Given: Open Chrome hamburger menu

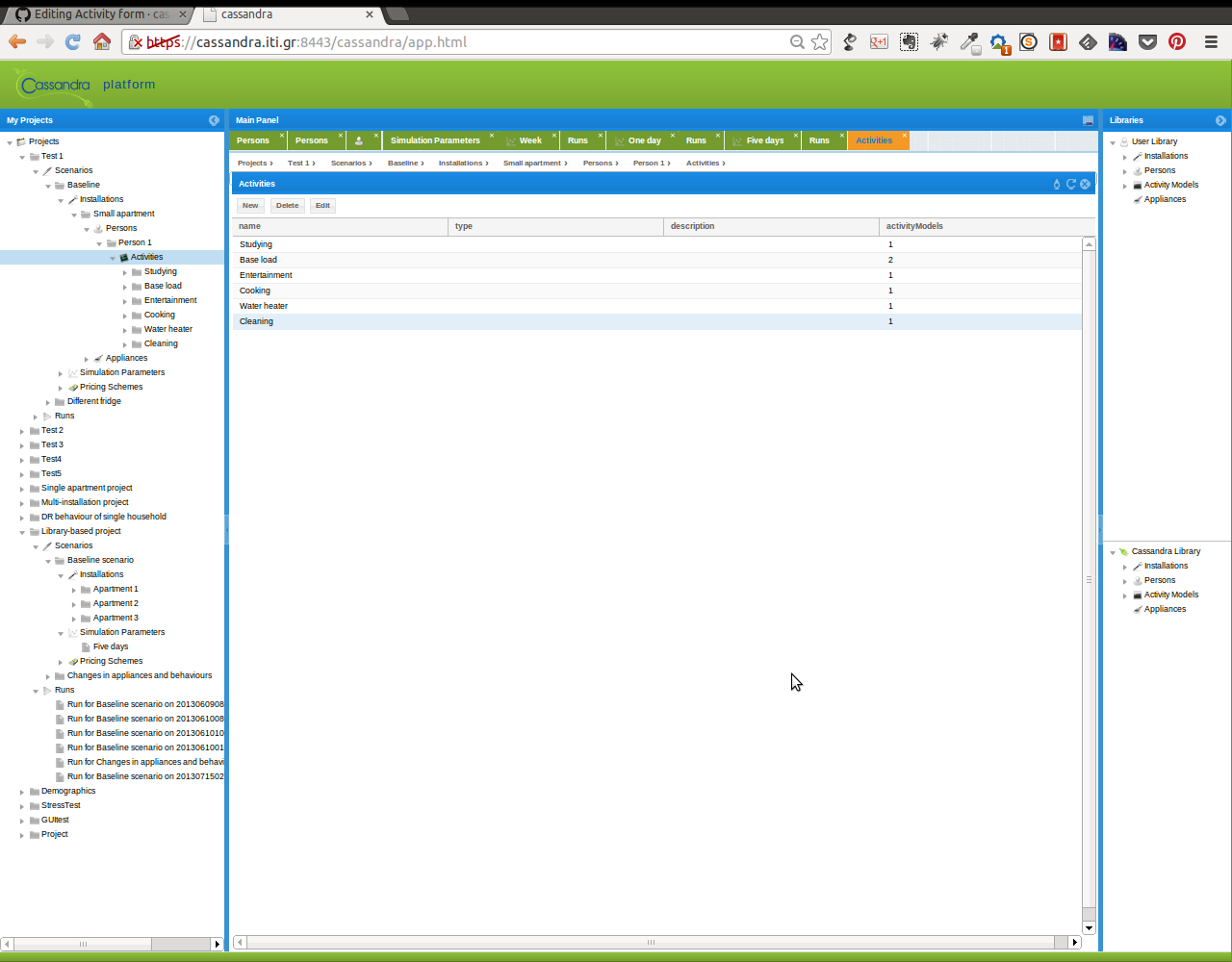Looking at the screenshot, I should (x=1211, y=42).
